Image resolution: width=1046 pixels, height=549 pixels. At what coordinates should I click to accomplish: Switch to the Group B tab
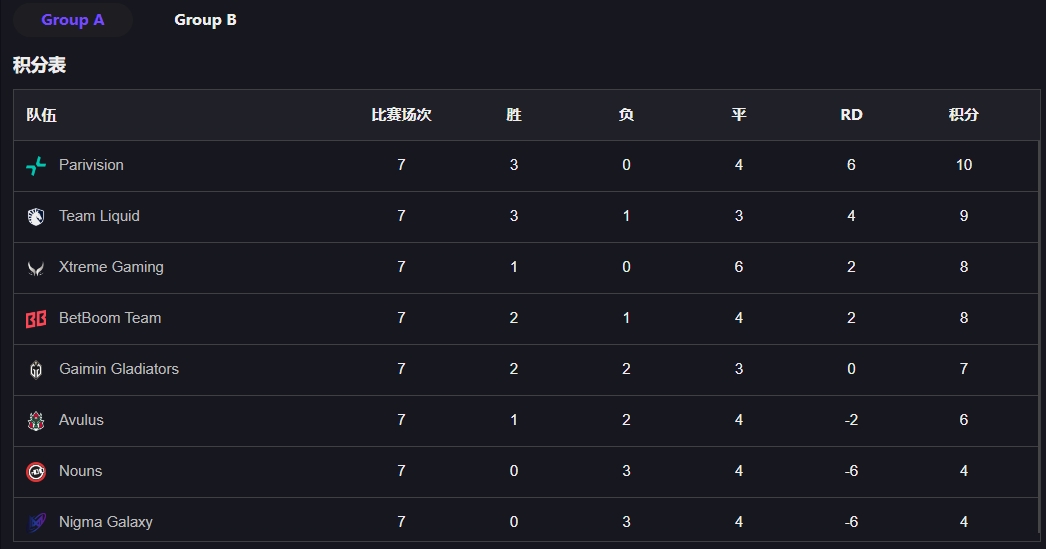[x=205, y=20]
